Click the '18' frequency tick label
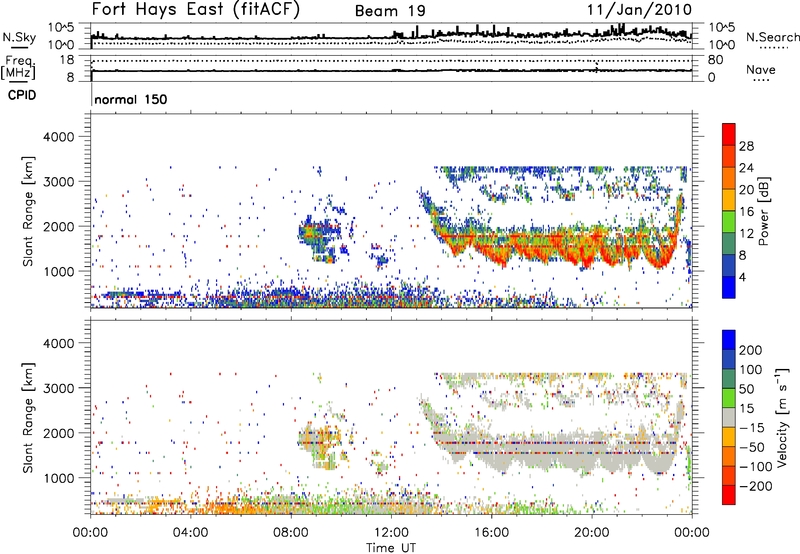 click(67, 60)
